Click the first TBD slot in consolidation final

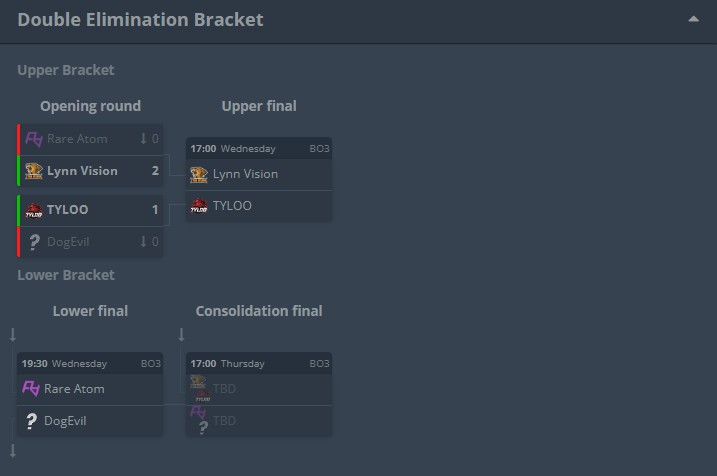click(x=224, y=389)
